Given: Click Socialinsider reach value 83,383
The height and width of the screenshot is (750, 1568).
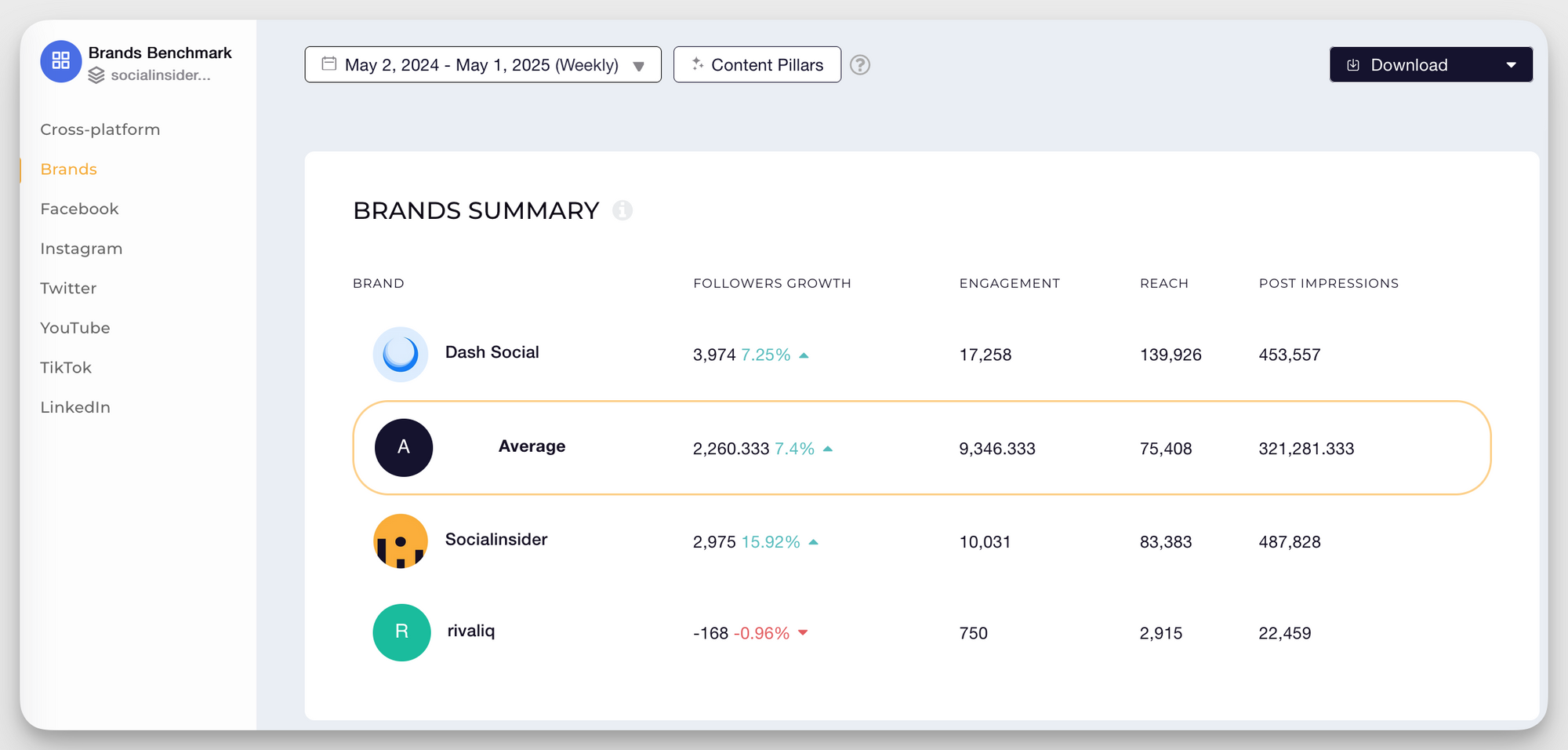Looking at the screenshot, I should pyautogui.click(x=1166, y=542).
